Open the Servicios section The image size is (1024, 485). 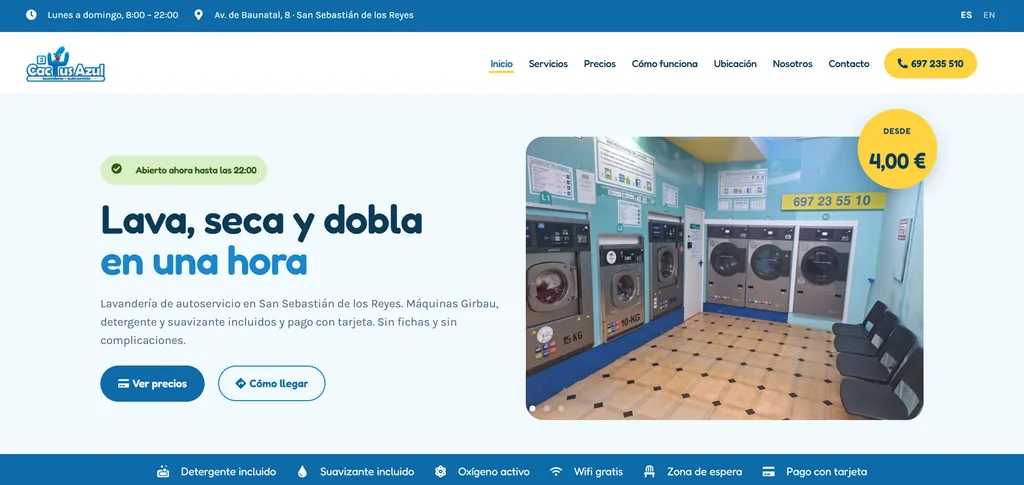pos(548,64)
